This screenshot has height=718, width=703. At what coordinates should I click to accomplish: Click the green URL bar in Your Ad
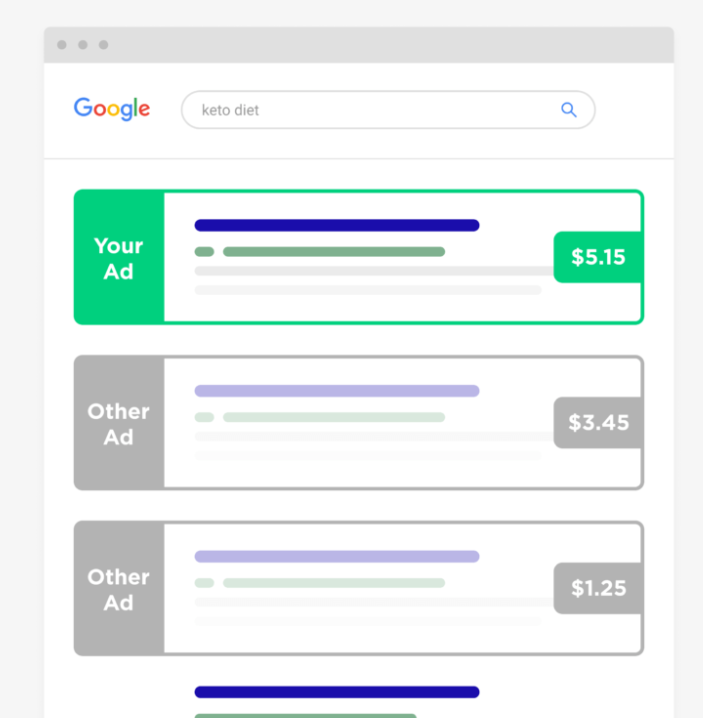334,251
